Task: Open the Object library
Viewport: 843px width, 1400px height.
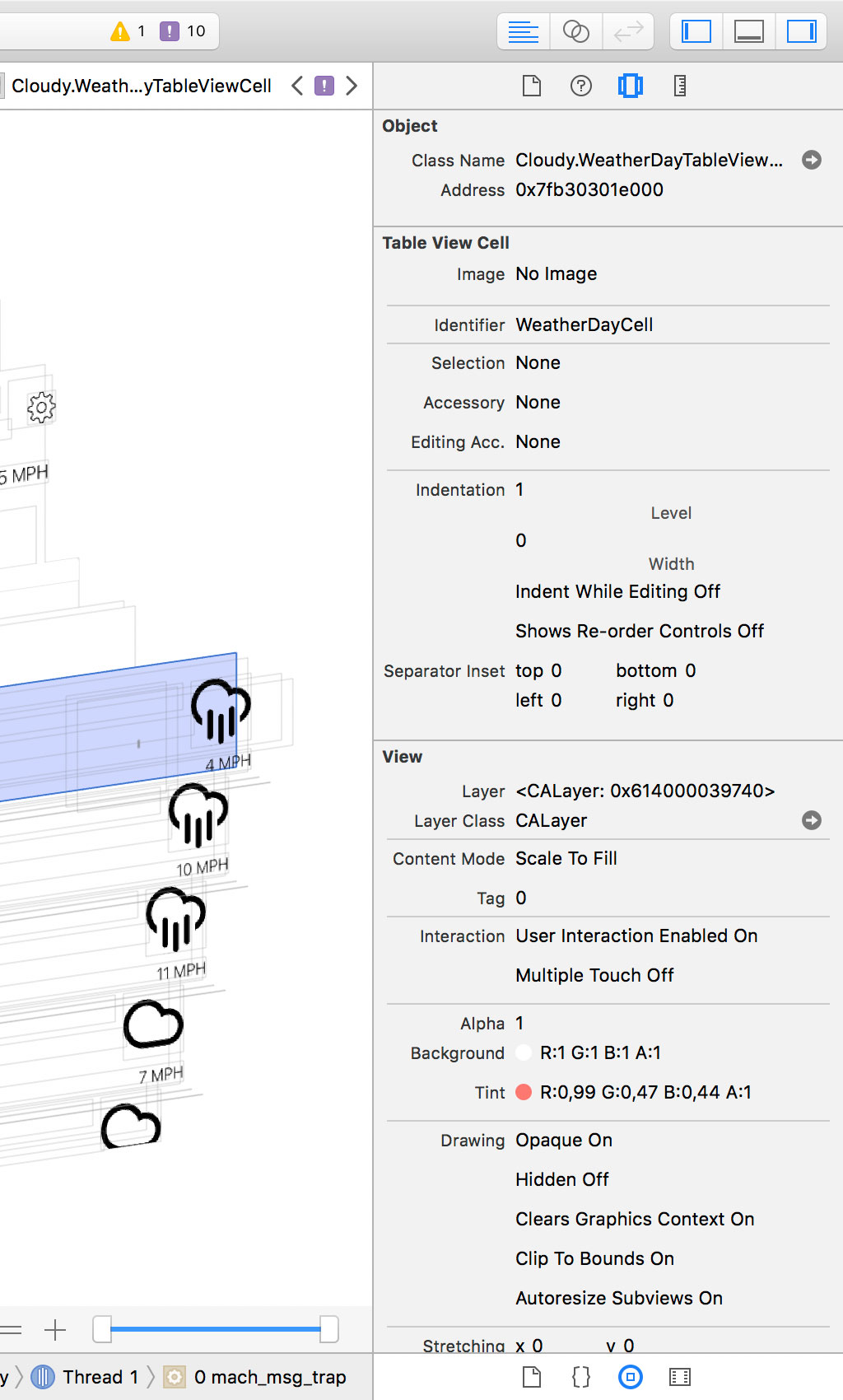Action: (x=631, y=1377)
